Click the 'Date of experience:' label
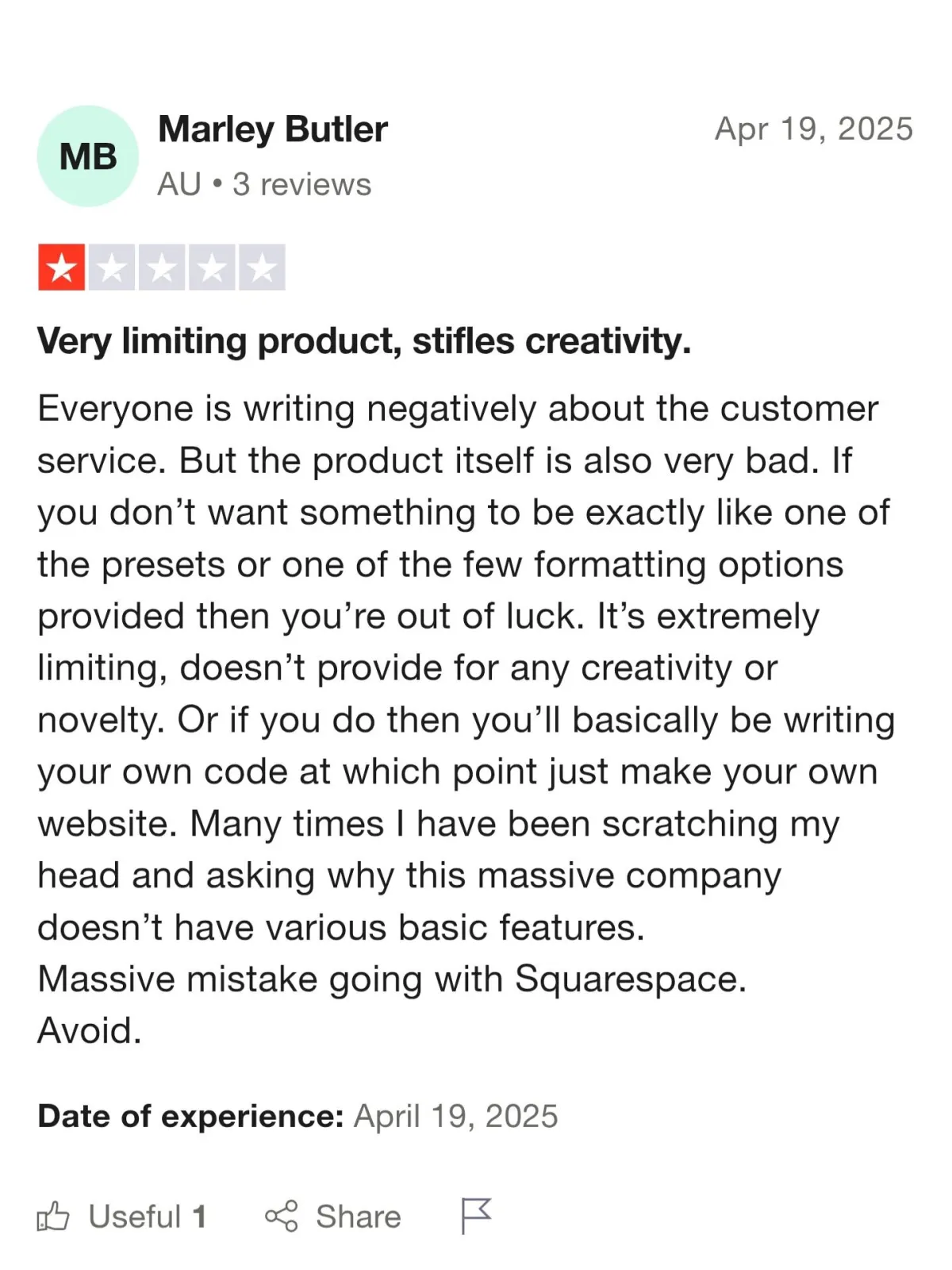 coord(190,1116)
